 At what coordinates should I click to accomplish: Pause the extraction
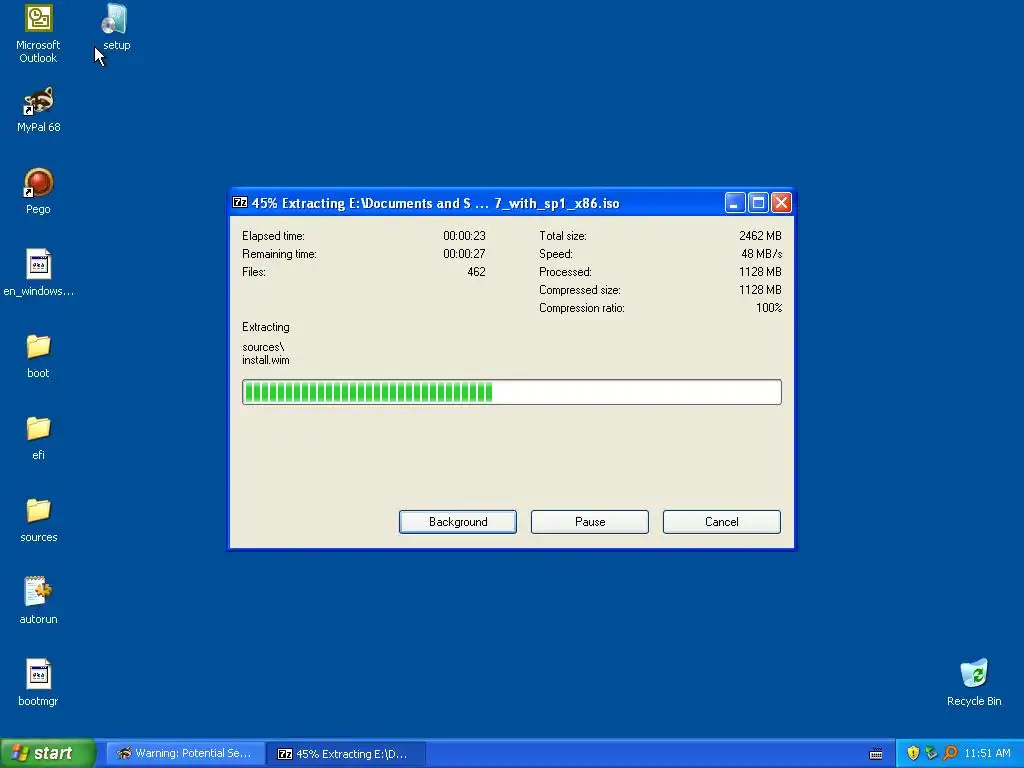590,522
